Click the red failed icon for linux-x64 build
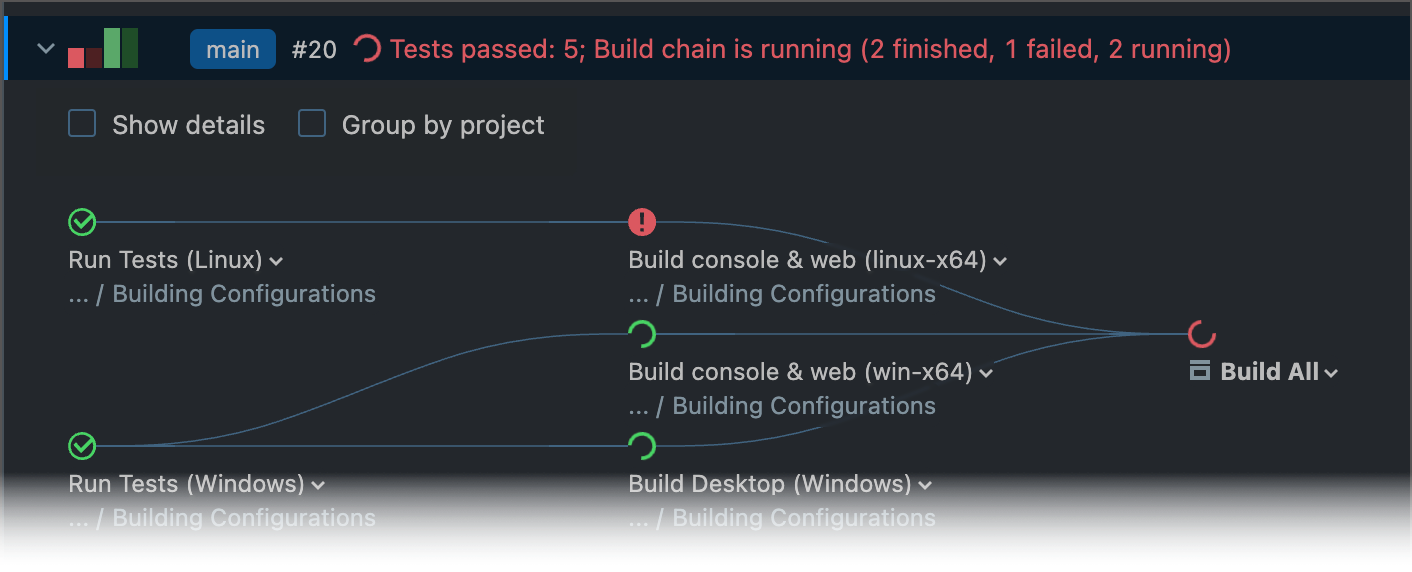The width and height of the screenshot is (1412, 572). pos(641,221)
